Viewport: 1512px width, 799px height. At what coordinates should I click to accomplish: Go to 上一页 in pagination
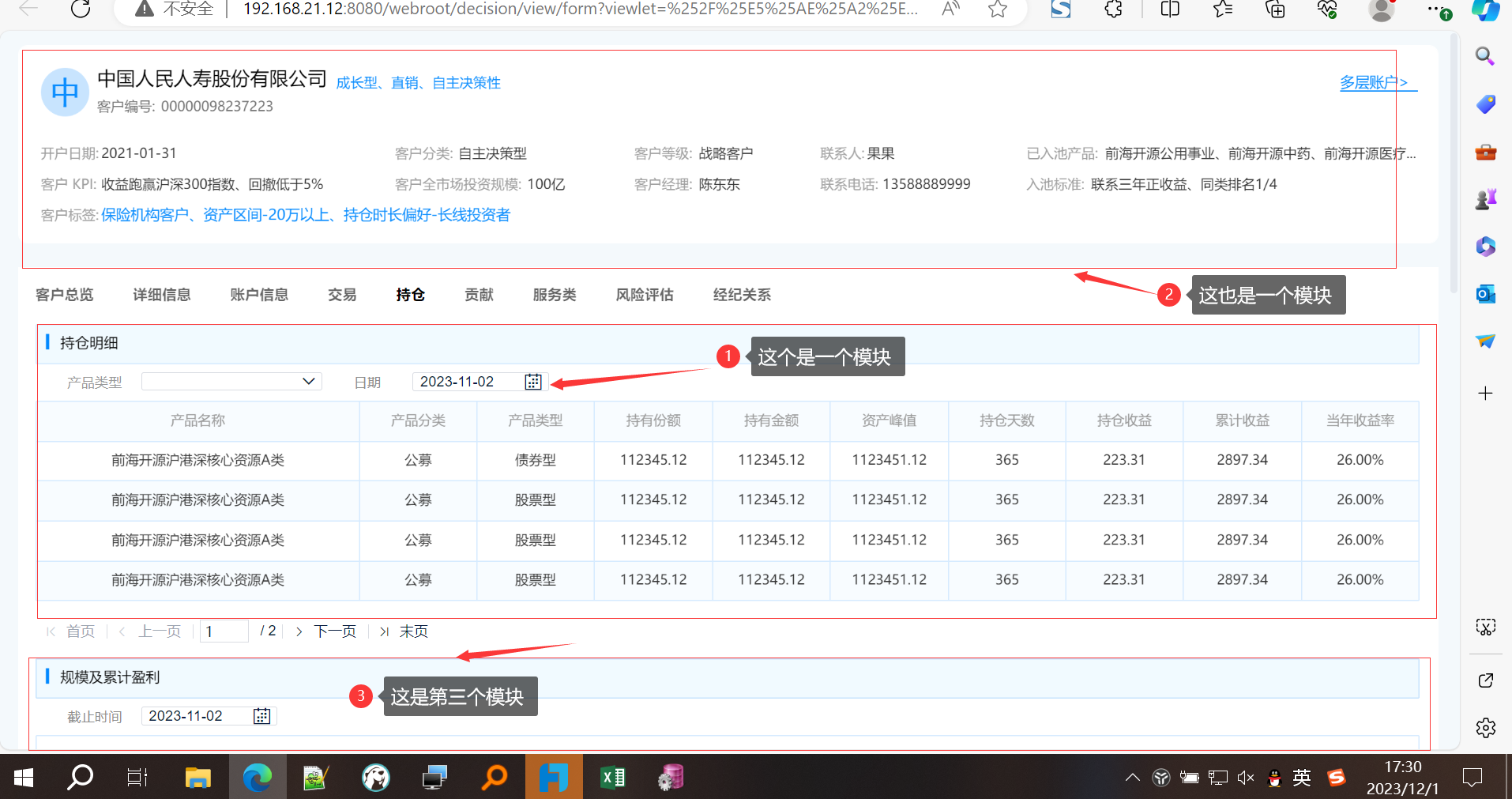pos(160,631)
